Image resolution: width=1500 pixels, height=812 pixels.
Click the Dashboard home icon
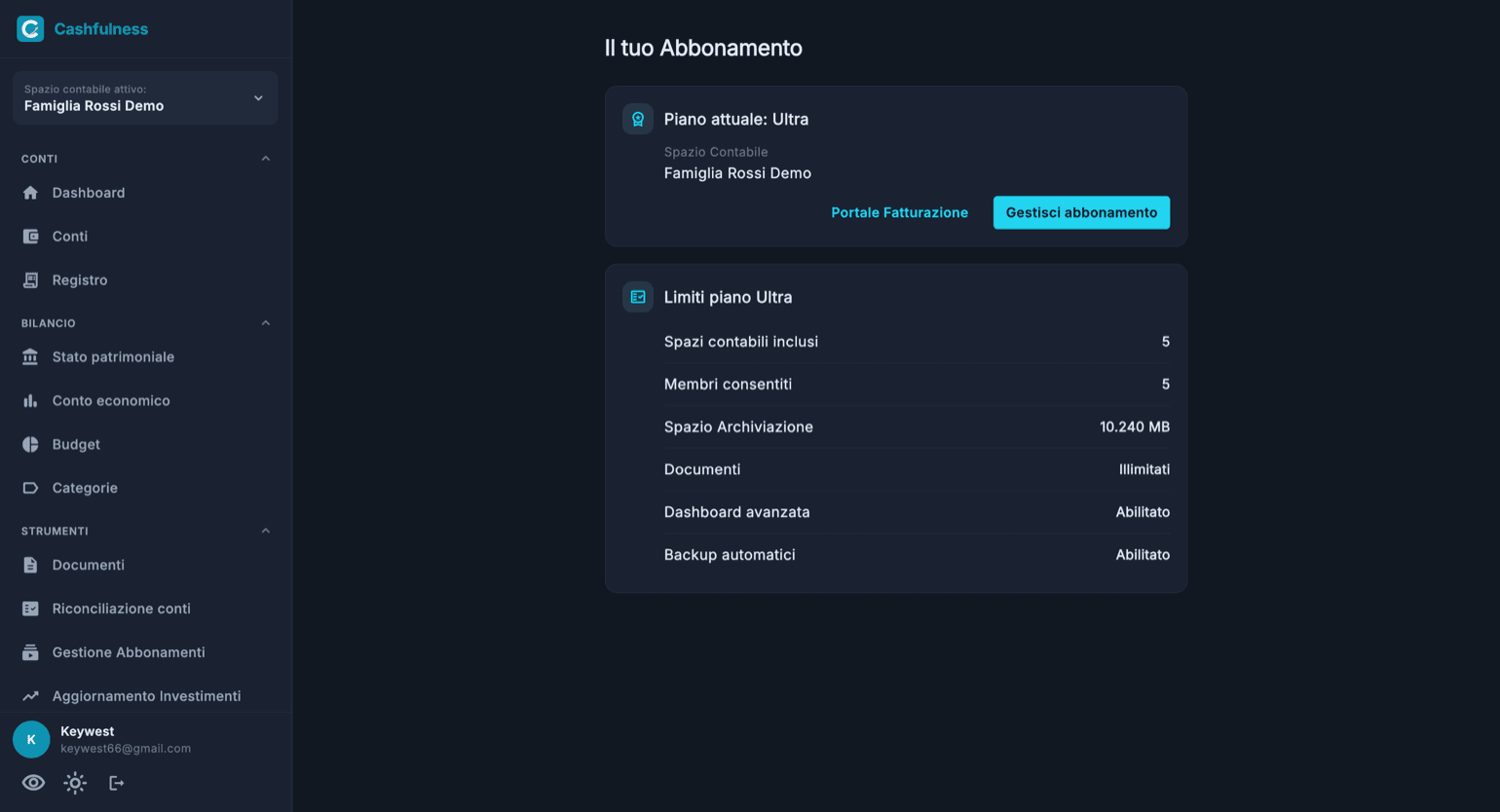(30, 193)
